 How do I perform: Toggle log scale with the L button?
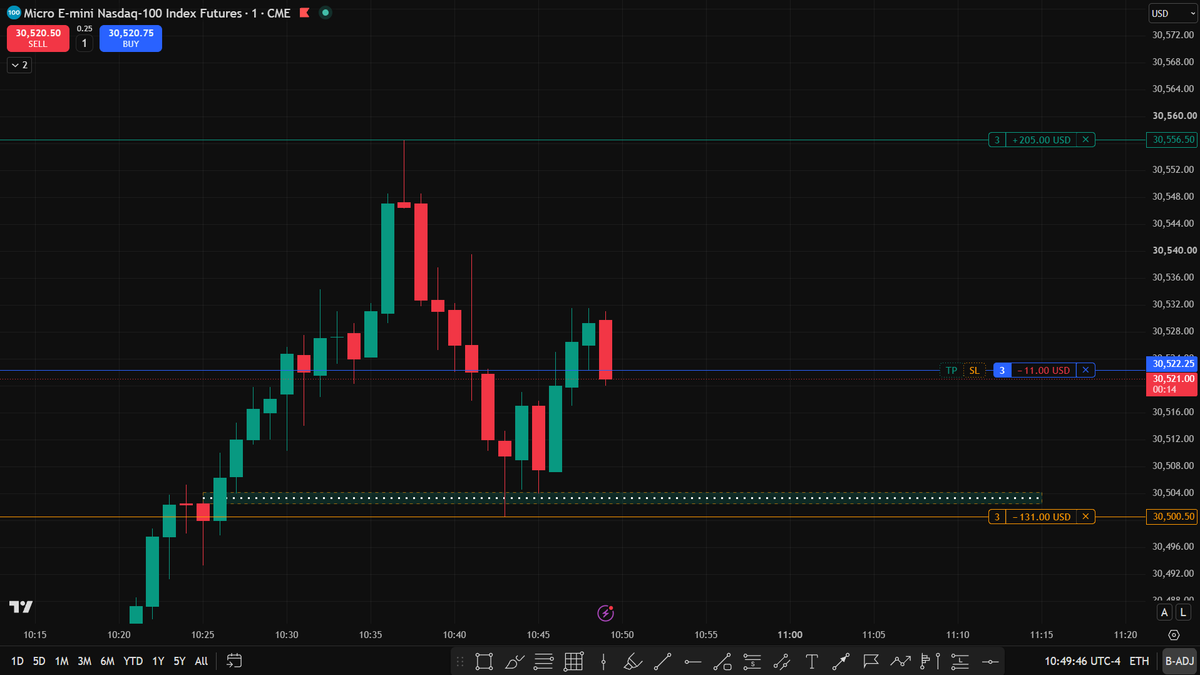tap(1184, 612)
